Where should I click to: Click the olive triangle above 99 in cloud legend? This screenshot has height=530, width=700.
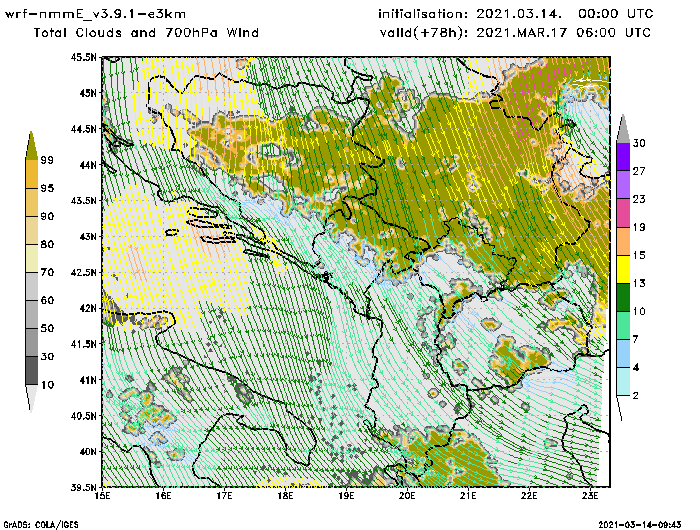31,146
